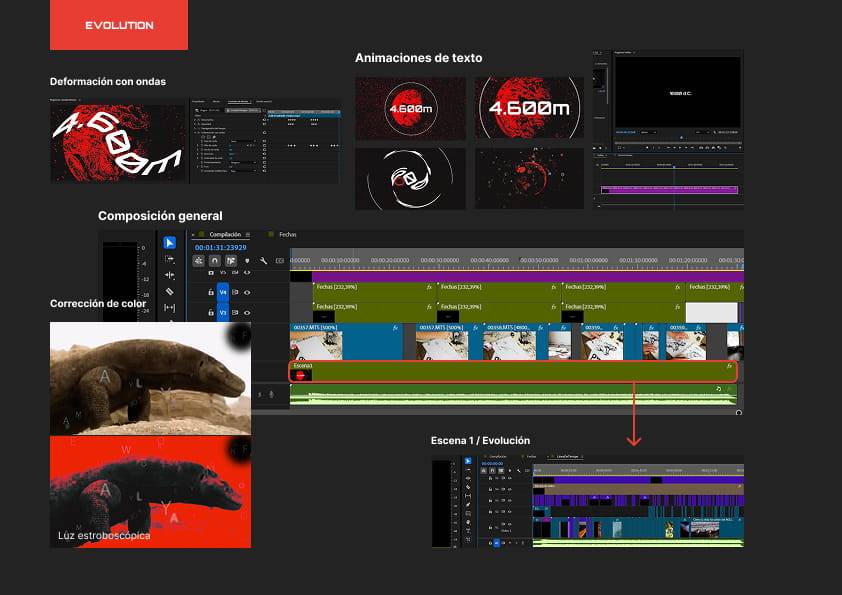
Task: Pick the Razor tool
Action: (169, 292)
